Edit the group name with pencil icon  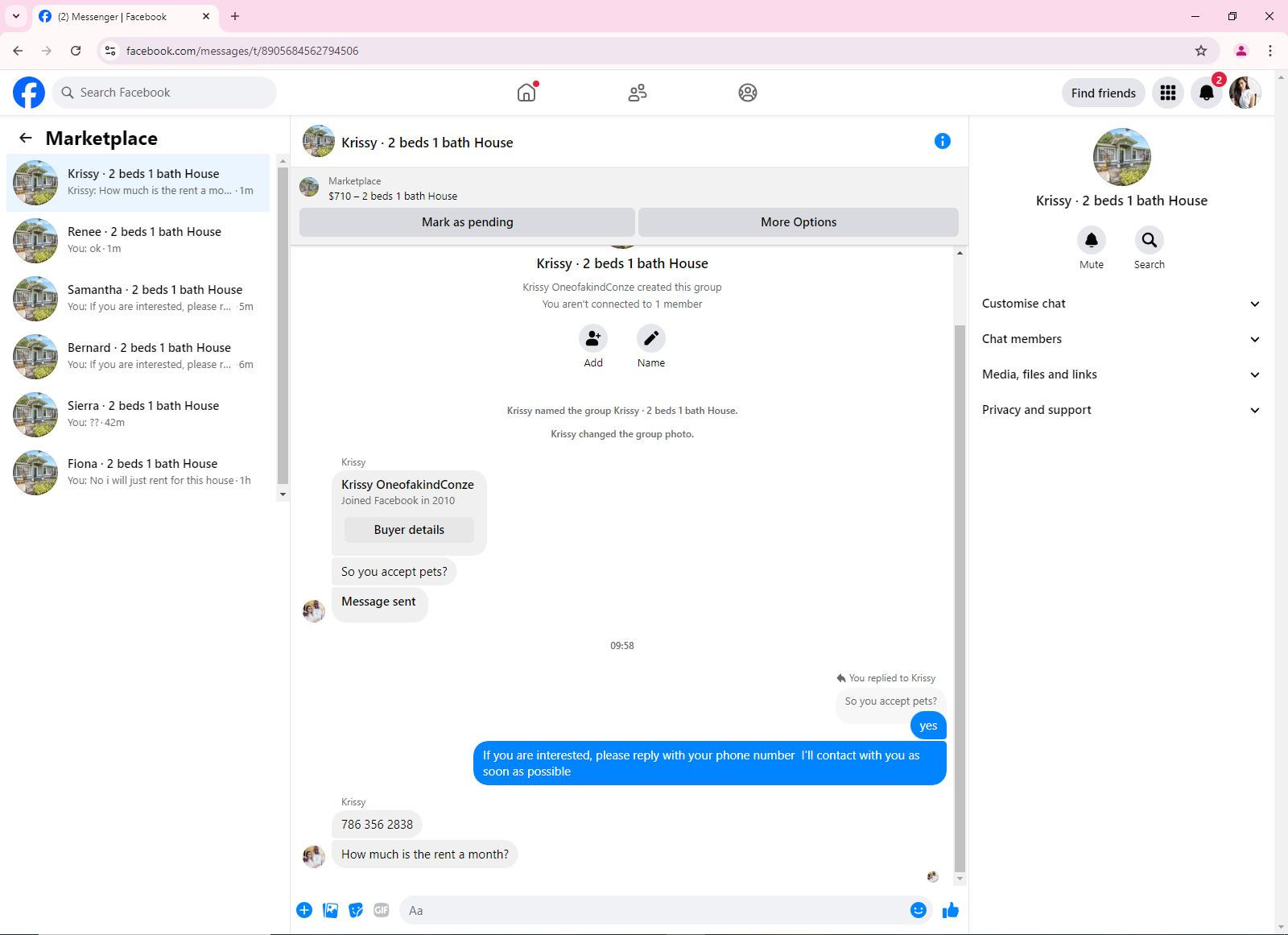[651, 338]
